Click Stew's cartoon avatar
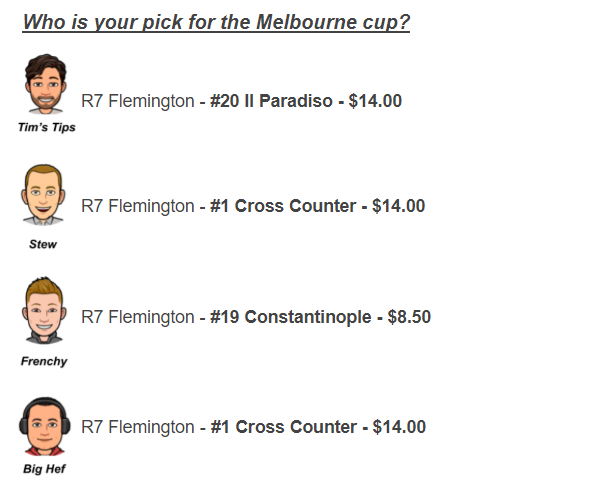 (x=43, y=195)
